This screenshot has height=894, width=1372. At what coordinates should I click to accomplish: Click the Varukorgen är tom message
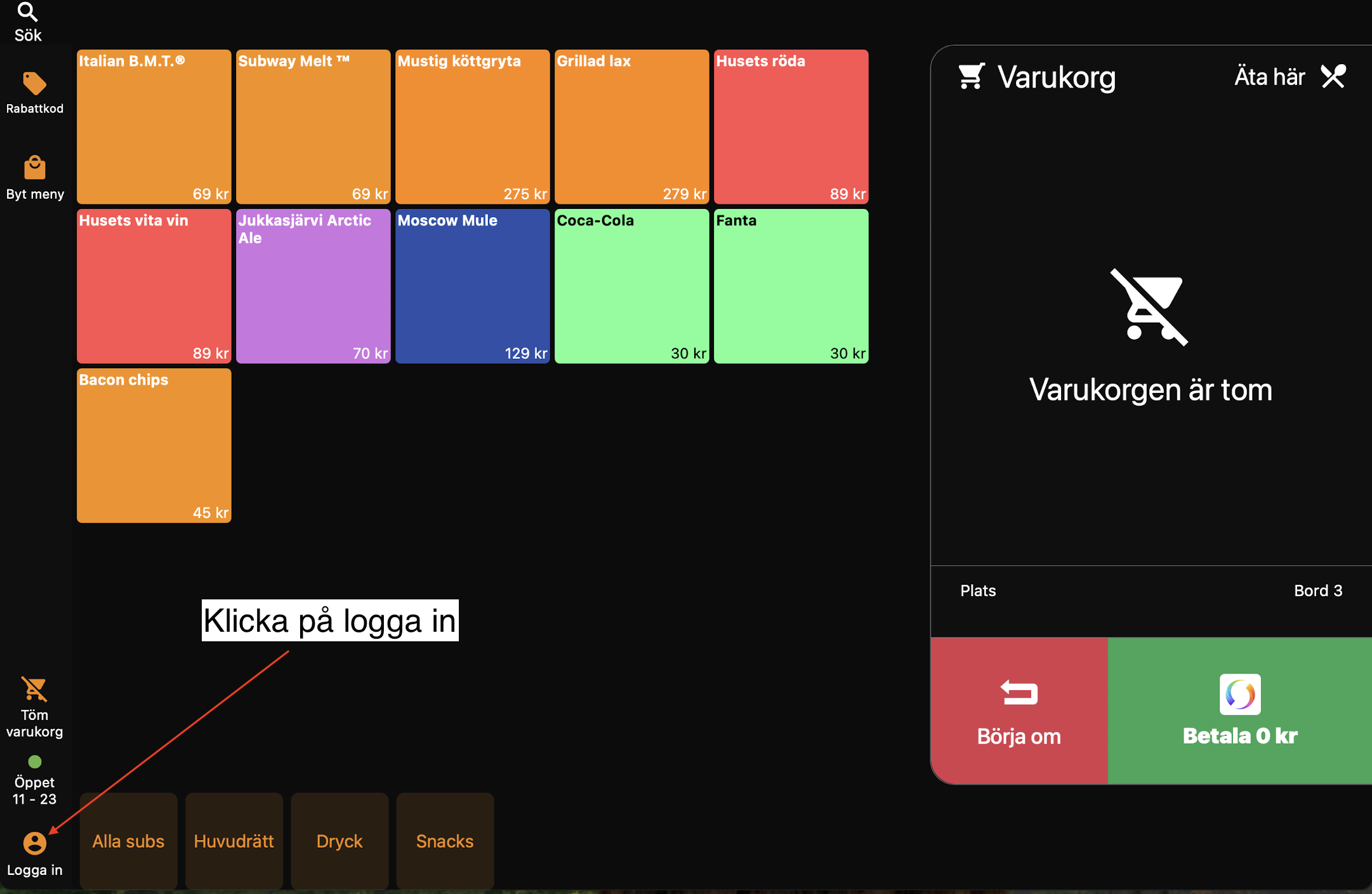1151,390
